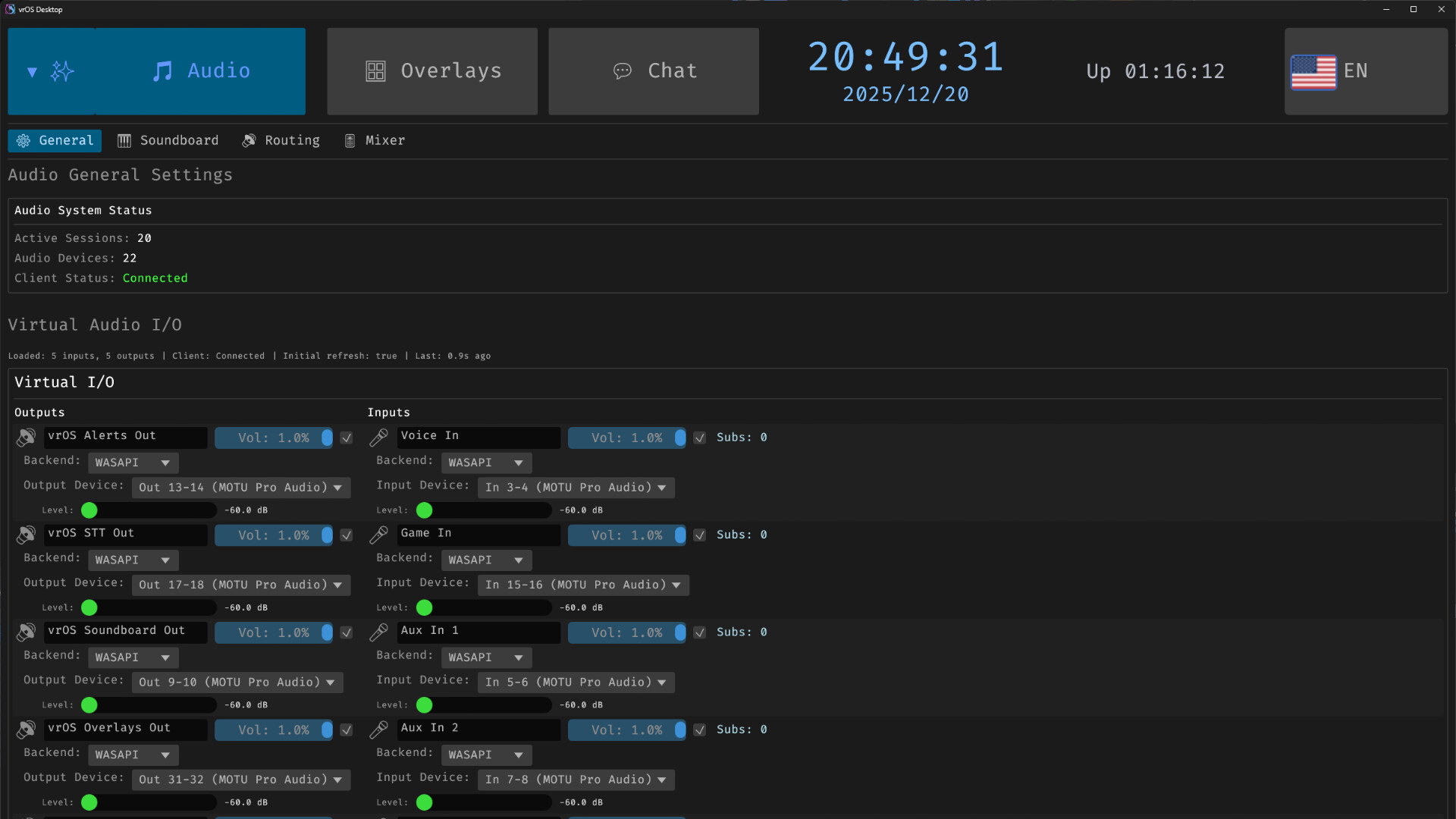Uncheck the checkbox beside vrOS STT Out

pos(347,535)
